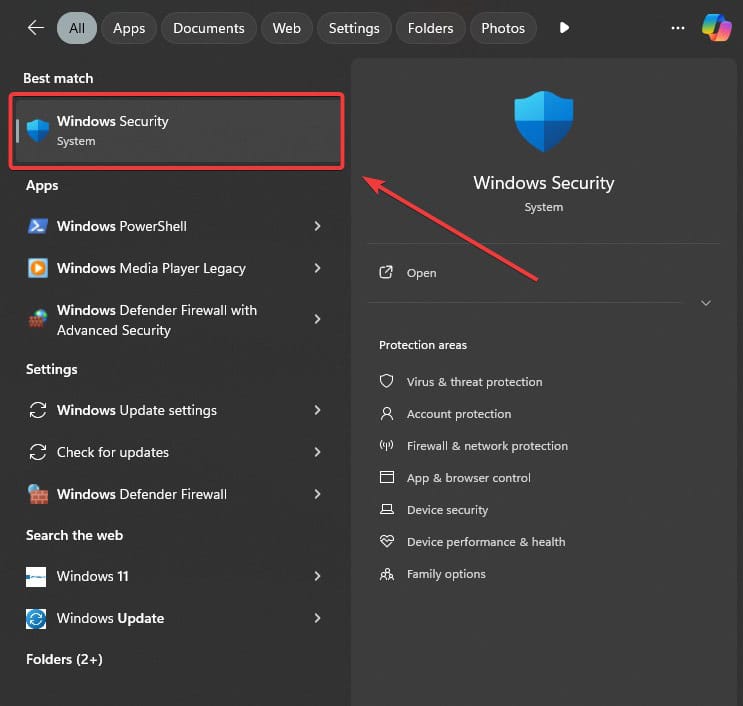Viewport: 743px width, 706px height.
Task: Open Account protection link
Action: click(459, 414)
